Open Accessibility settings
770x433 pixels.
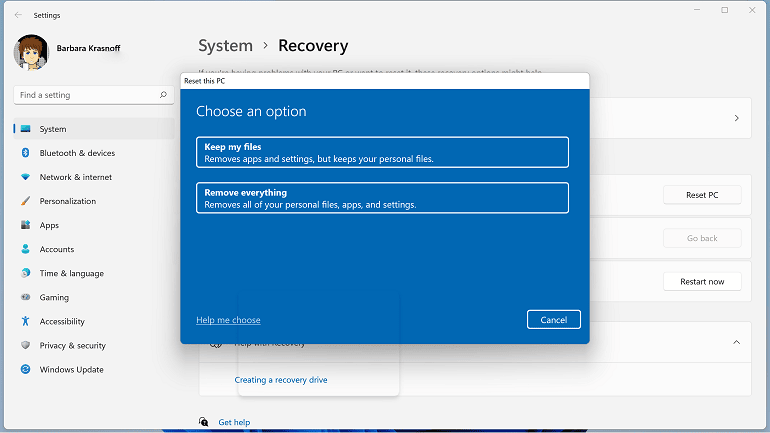(94, 321)
